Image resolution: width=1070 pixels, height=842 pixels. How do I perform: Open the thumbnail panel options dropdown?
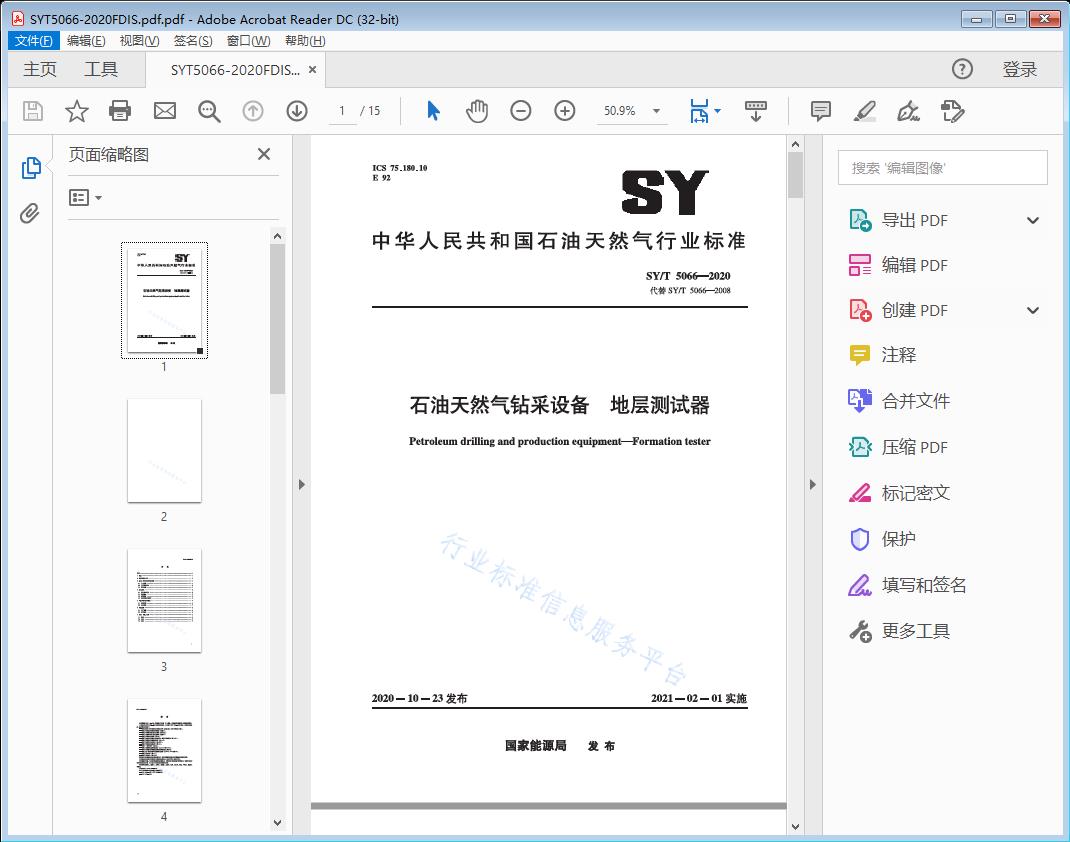[83, 197]
